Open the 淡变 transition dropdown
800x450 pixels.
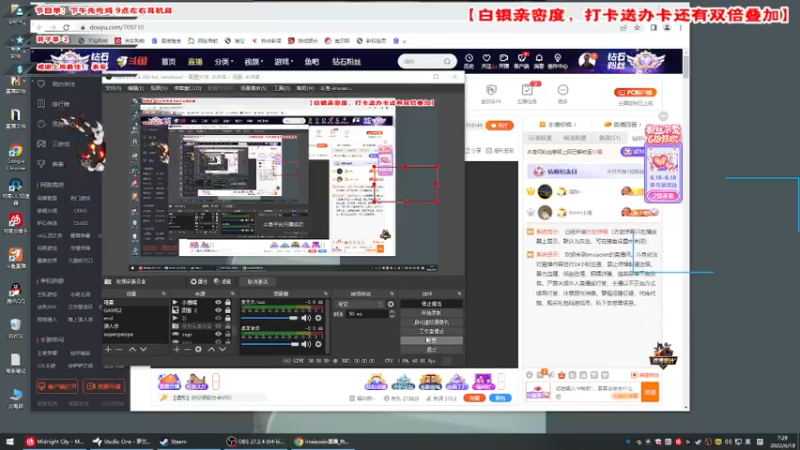pos(359,304)
